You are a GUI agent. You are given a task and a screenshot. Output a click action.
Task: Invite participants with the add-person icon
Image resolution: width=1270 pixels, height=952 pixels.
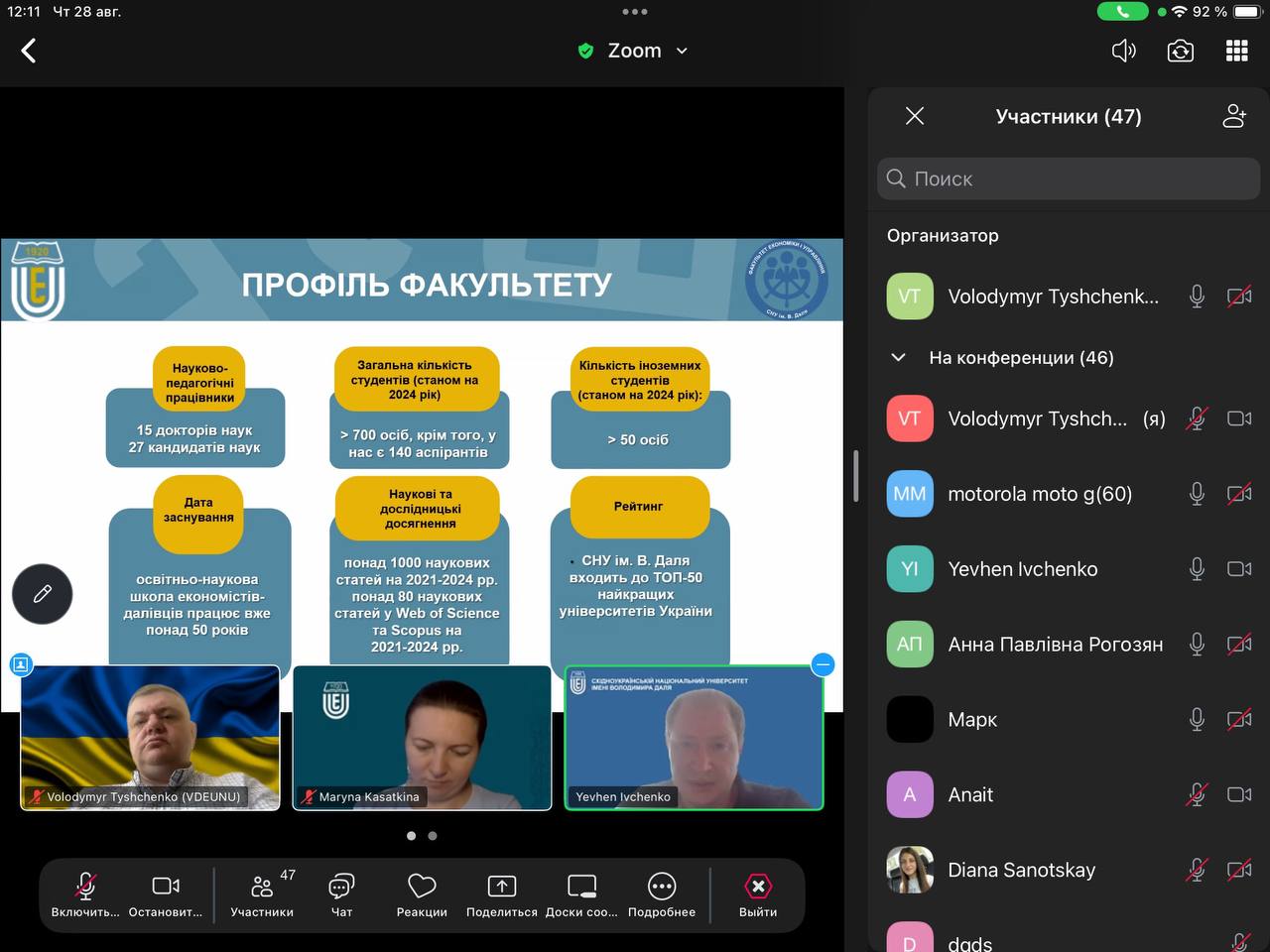(x=1234, y=116)
